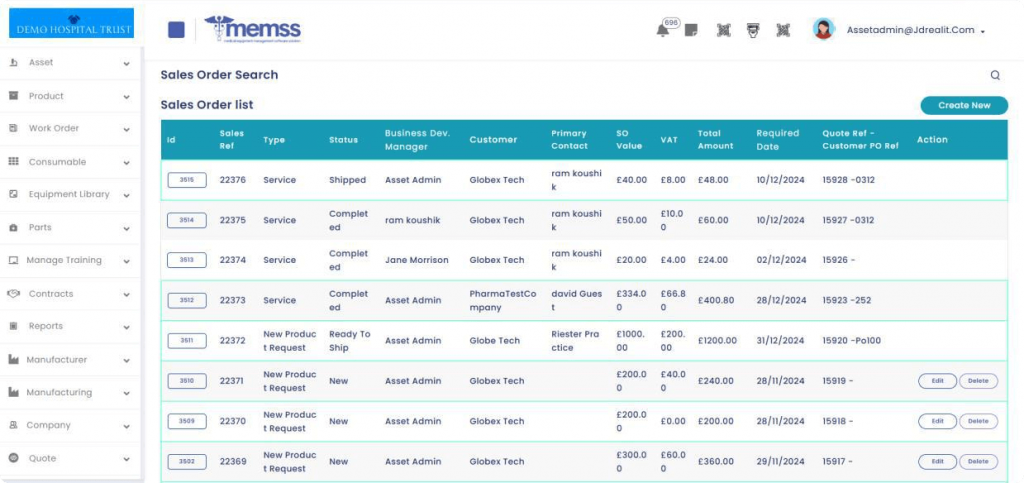
Task: Click the memss logo
Action: tap(253, 29)
